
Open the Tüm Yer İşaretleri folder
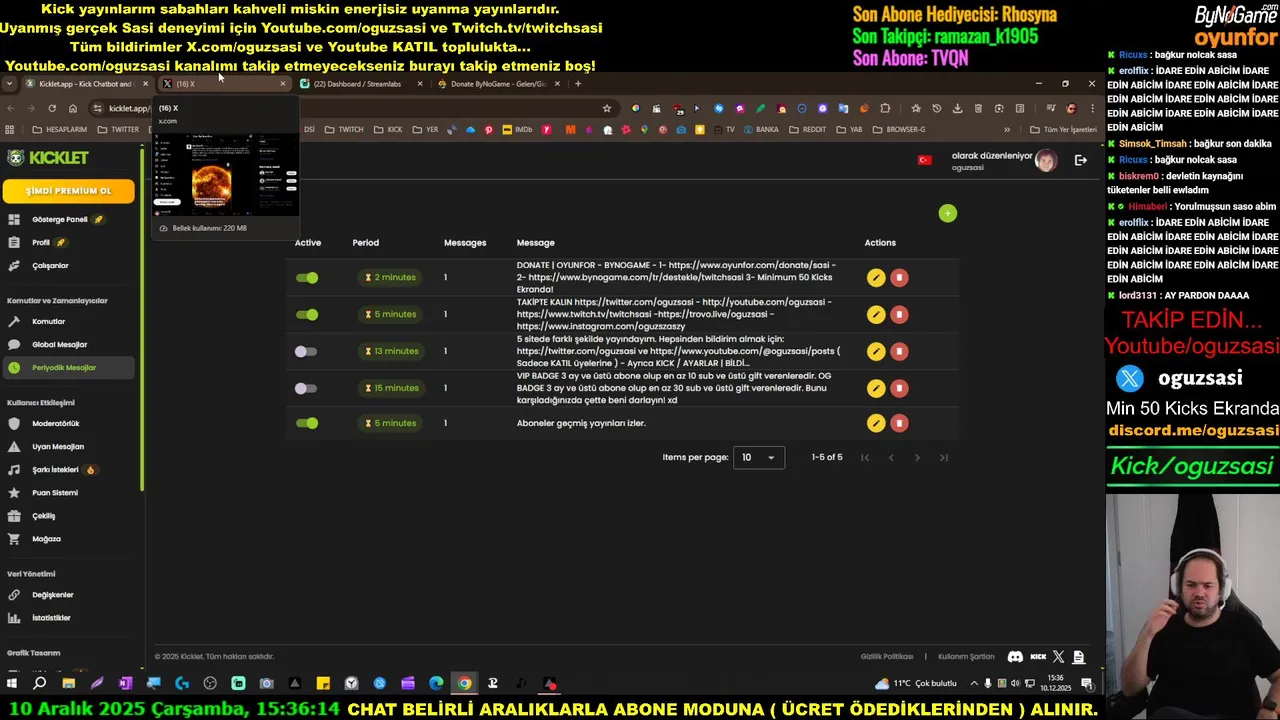[1063, 130]
